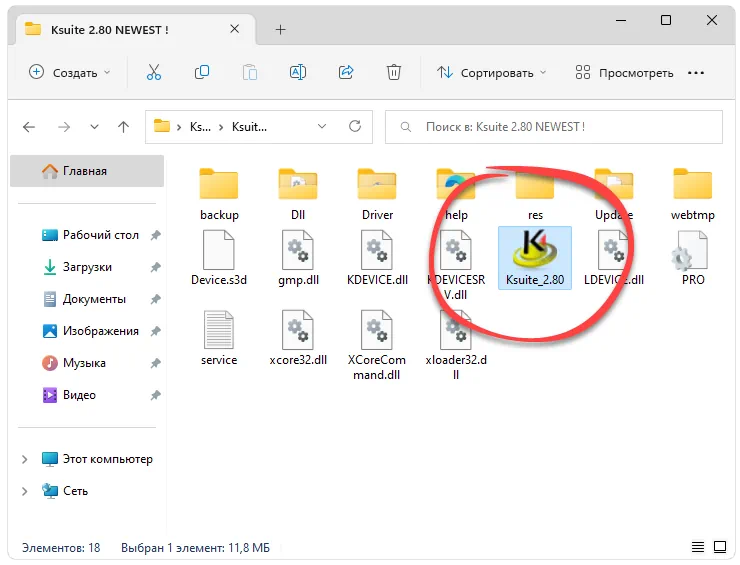Select the xcore32.dll file
Screen dimensions: 740x565
[298, 338]
